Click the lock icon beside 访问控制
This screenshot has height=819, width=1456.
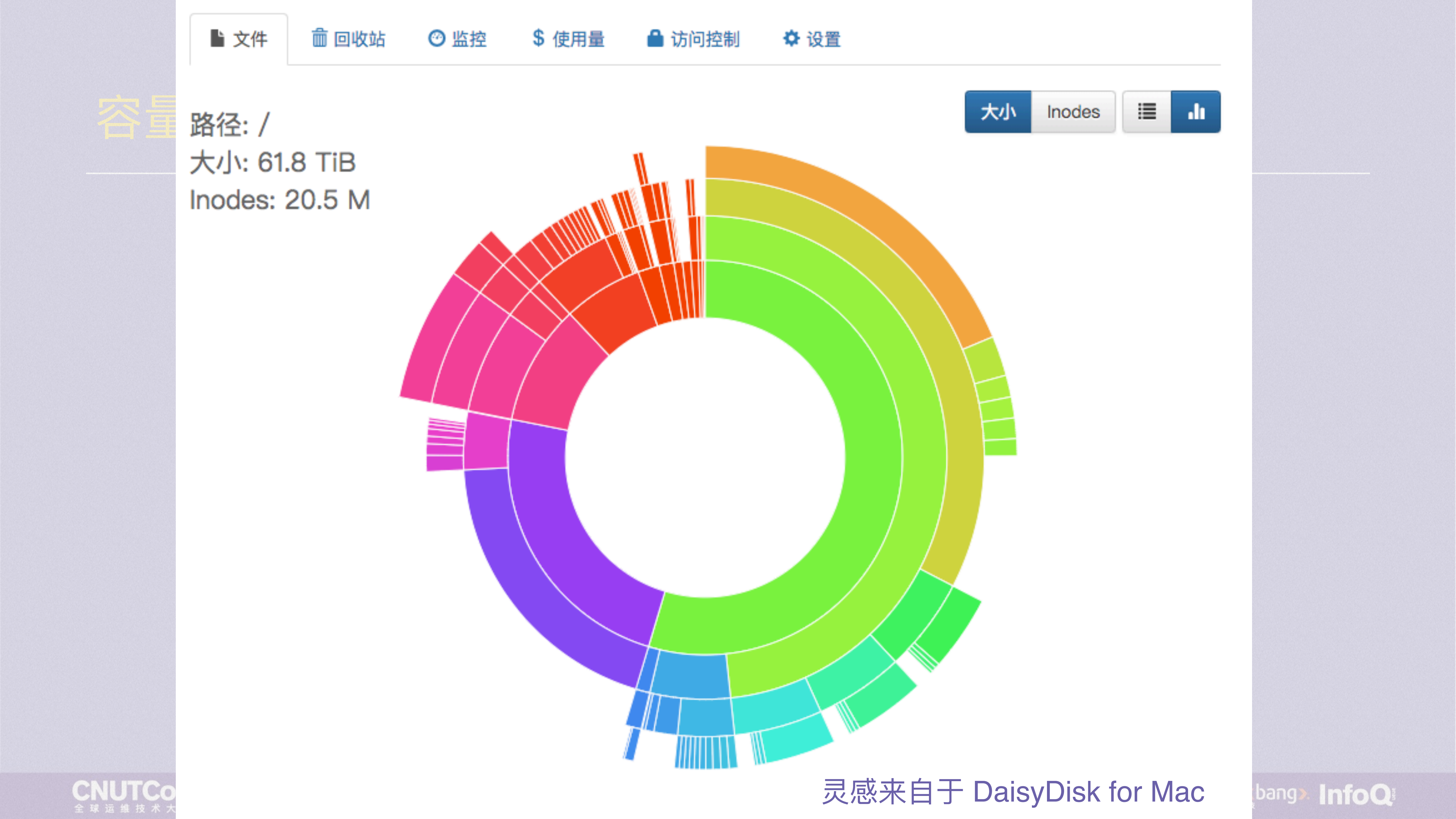pyautogui.click(x=654, y=38)
